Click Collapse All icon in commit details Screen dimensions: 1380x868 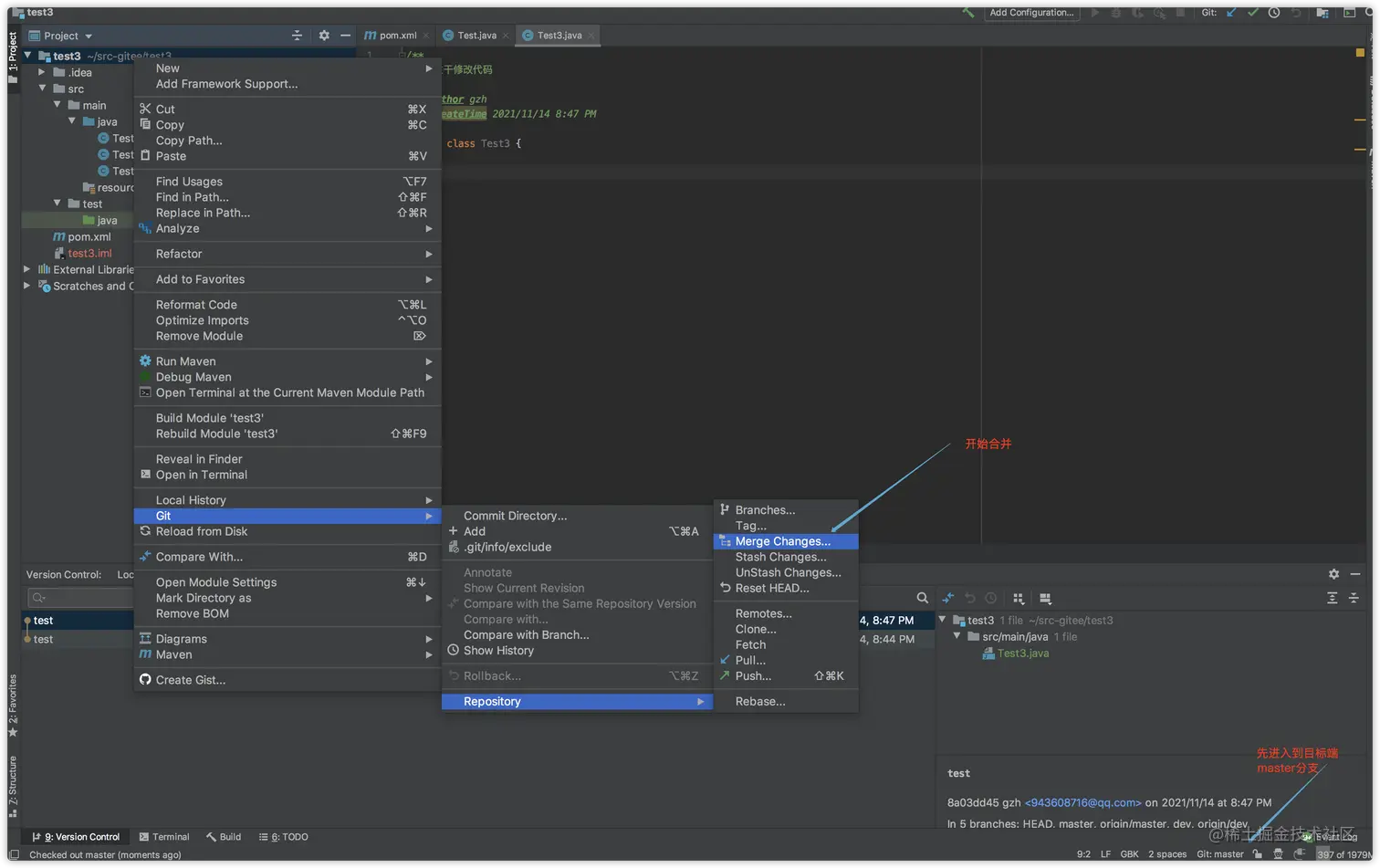1354,598
